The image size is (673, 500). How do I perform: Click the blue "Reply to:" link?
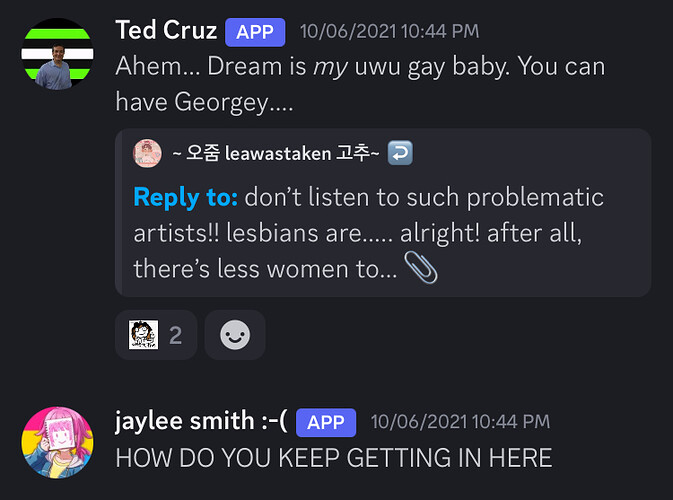(185, 197)
